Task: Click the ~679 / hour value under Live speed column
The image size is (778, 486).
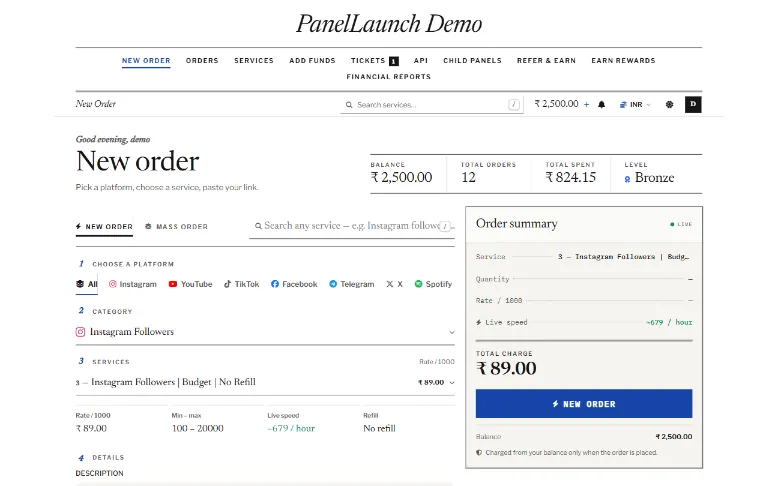Action: [x=291, y=428]
